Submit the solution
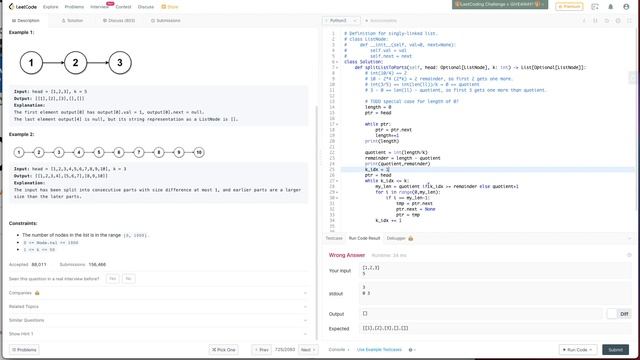Viewport: 640px width, 360px height. pos(616,350)
